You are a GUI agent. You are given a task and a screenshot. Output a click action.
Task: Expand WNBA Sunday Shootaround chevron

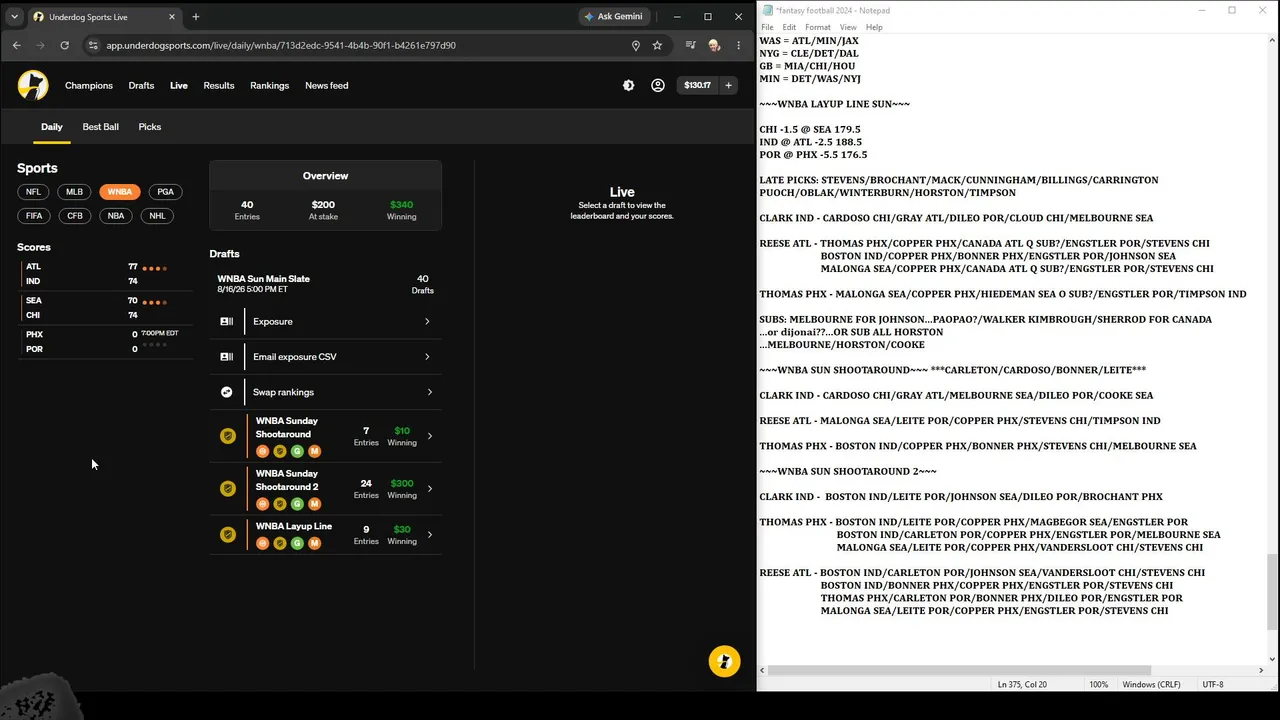[x=429, y=436]
